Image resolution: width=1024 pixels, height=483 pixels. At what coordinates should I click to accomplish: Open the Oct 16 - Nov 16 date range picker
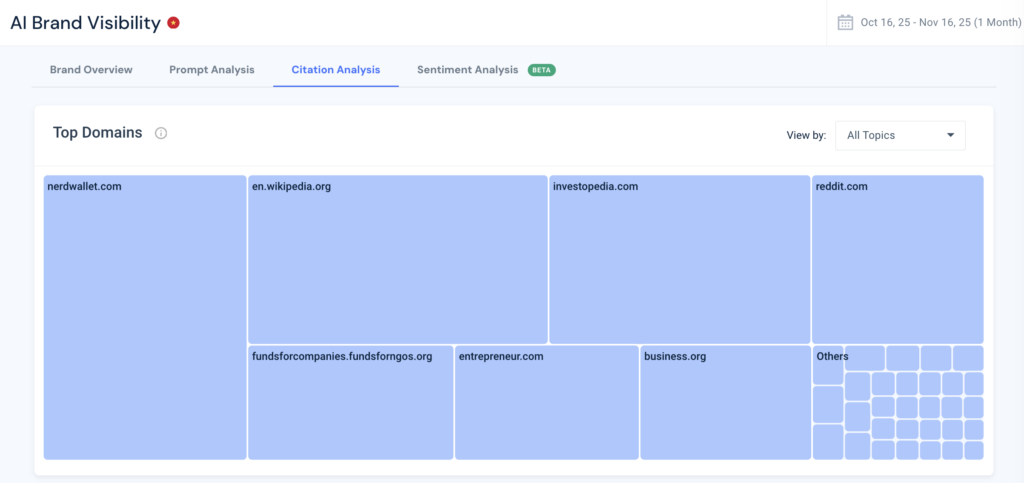(x=934, y=22)
